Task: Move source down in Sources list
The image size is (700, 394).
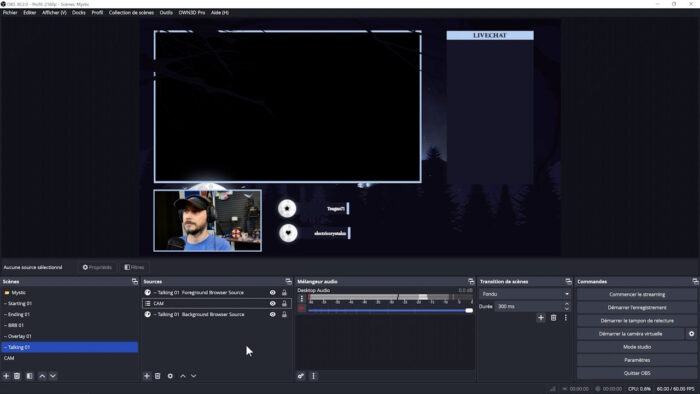Action: [x=194, y=376]
